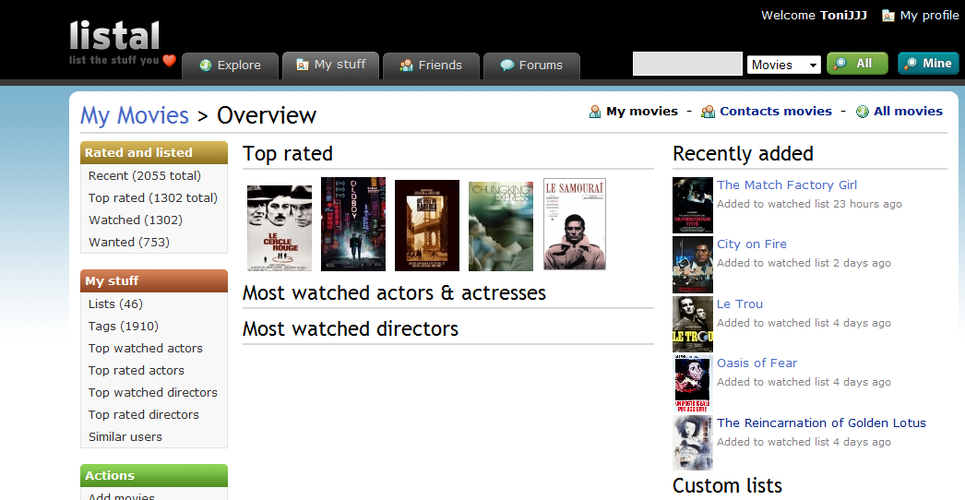
Task: Open the My profile link
Action: click(x=929, y=15)
